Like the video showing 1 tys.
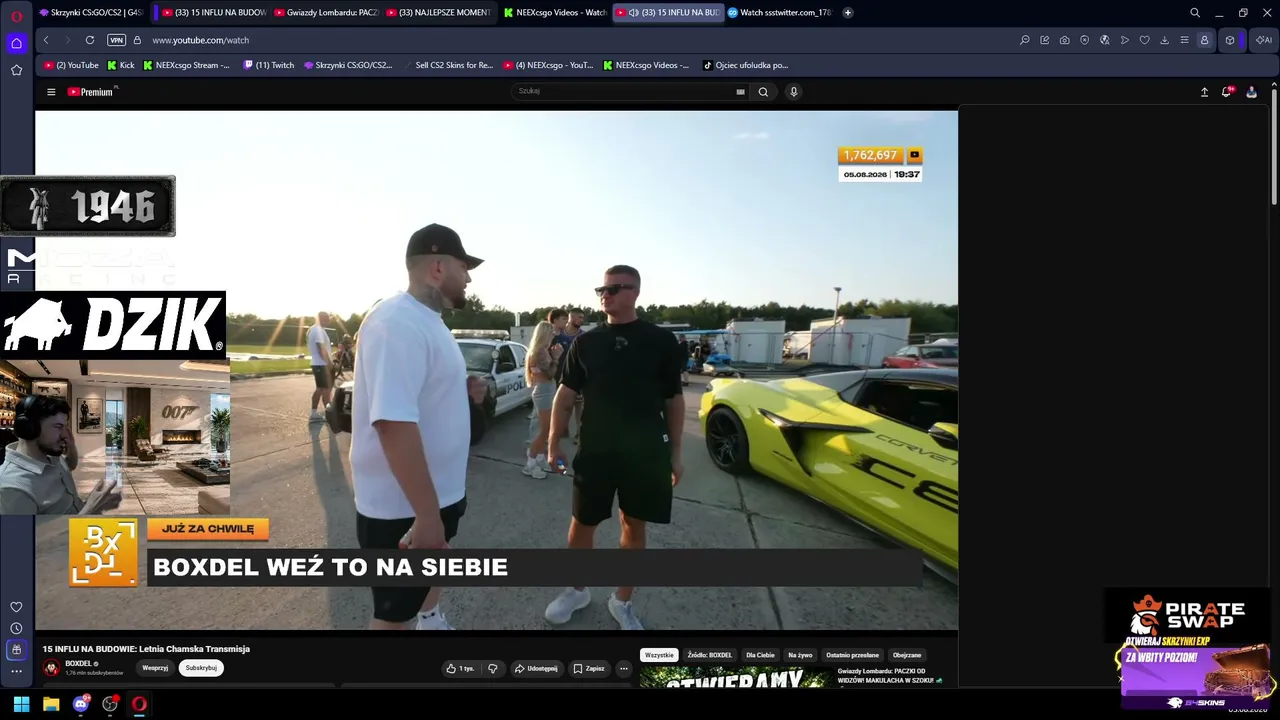This screenshot has width=1280, height=720. (x=461, y=668)
